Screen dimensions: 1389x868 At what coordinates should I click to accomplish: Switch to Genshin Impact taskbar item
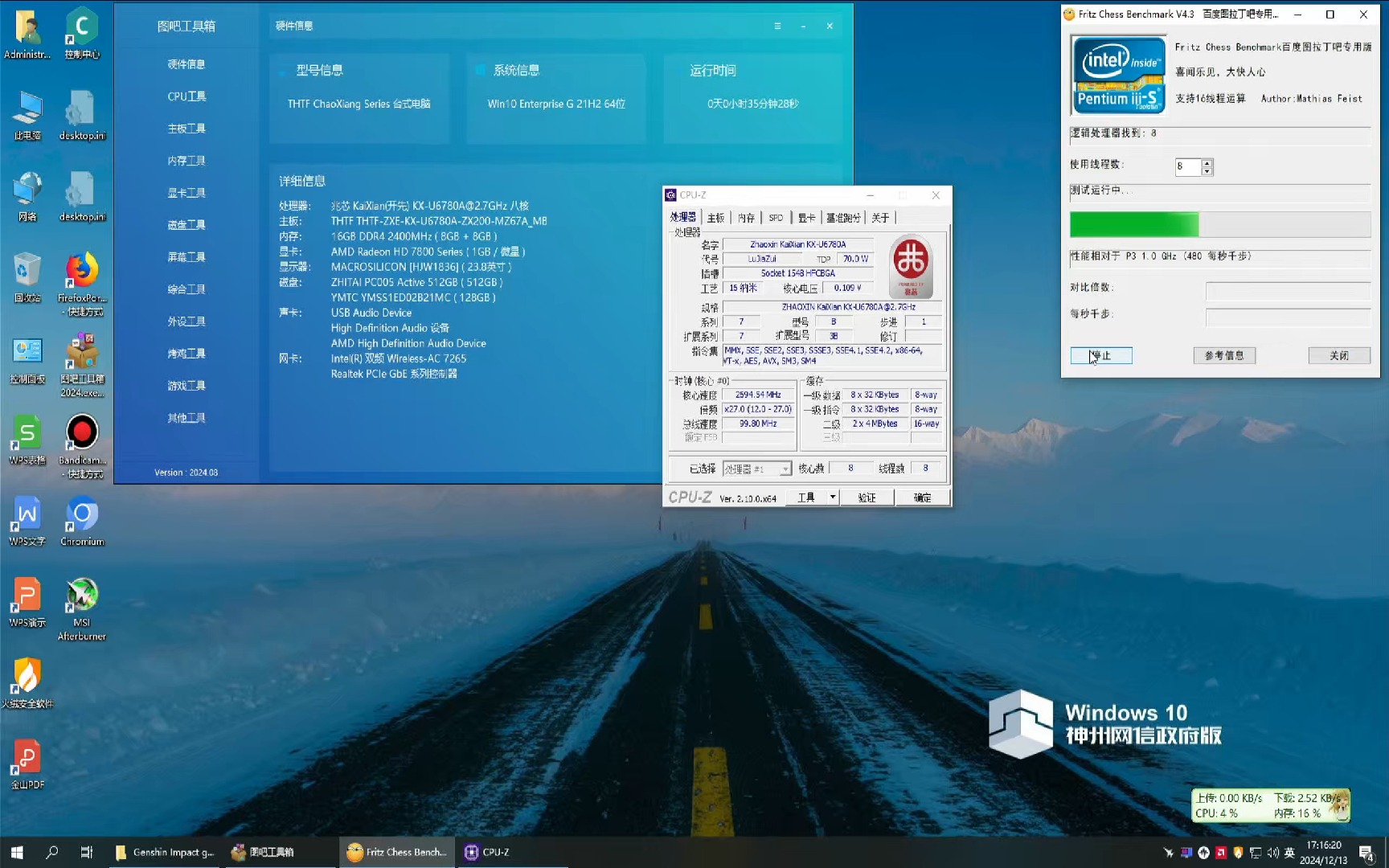pos(166,852)
